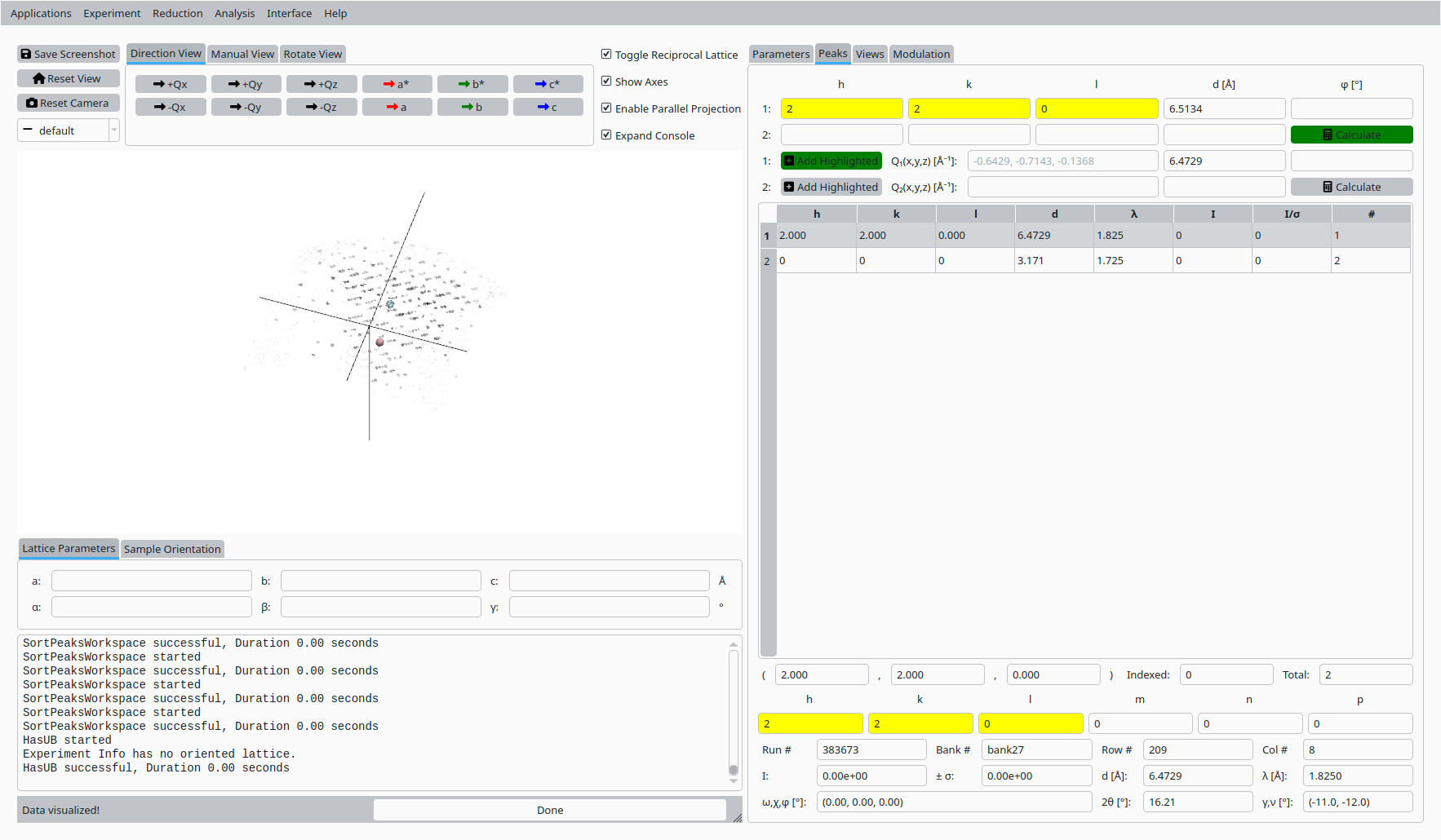Click the green Calculate button
The image size is (1441, 840).
(1351, 135)
